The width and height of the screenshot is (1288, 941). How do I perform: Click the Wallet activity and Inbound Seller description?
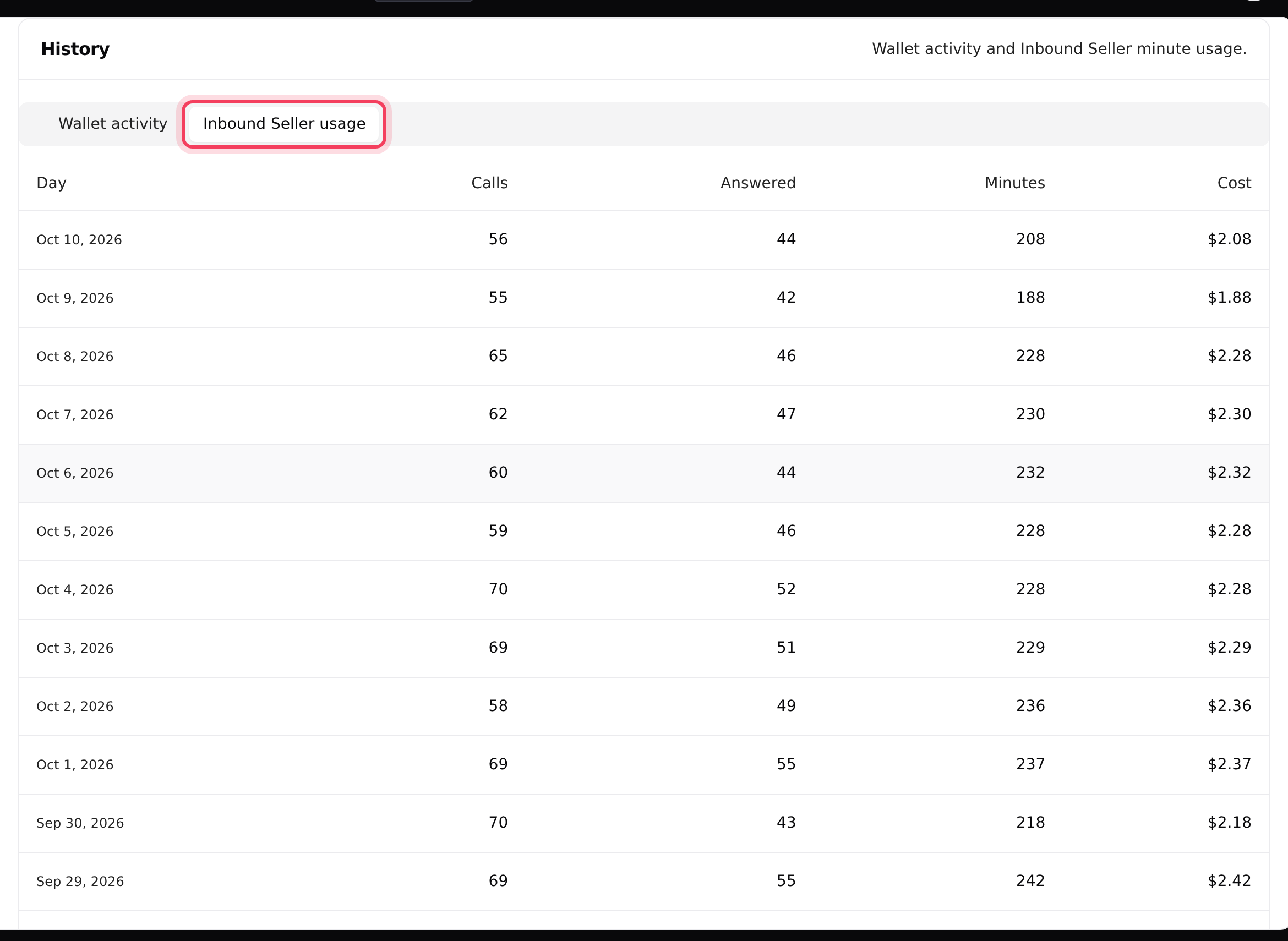(1059, 49)
